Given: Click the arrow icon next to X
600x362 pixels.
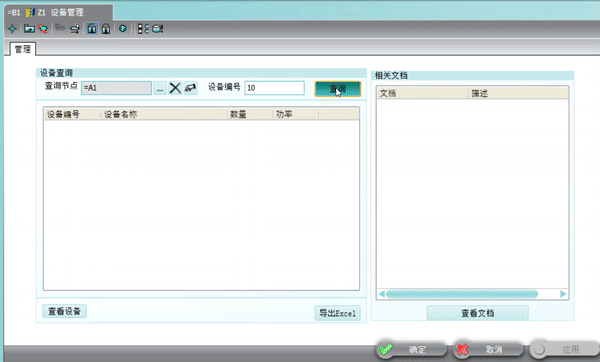Looking at the screenshot, I should pos(191,88).
